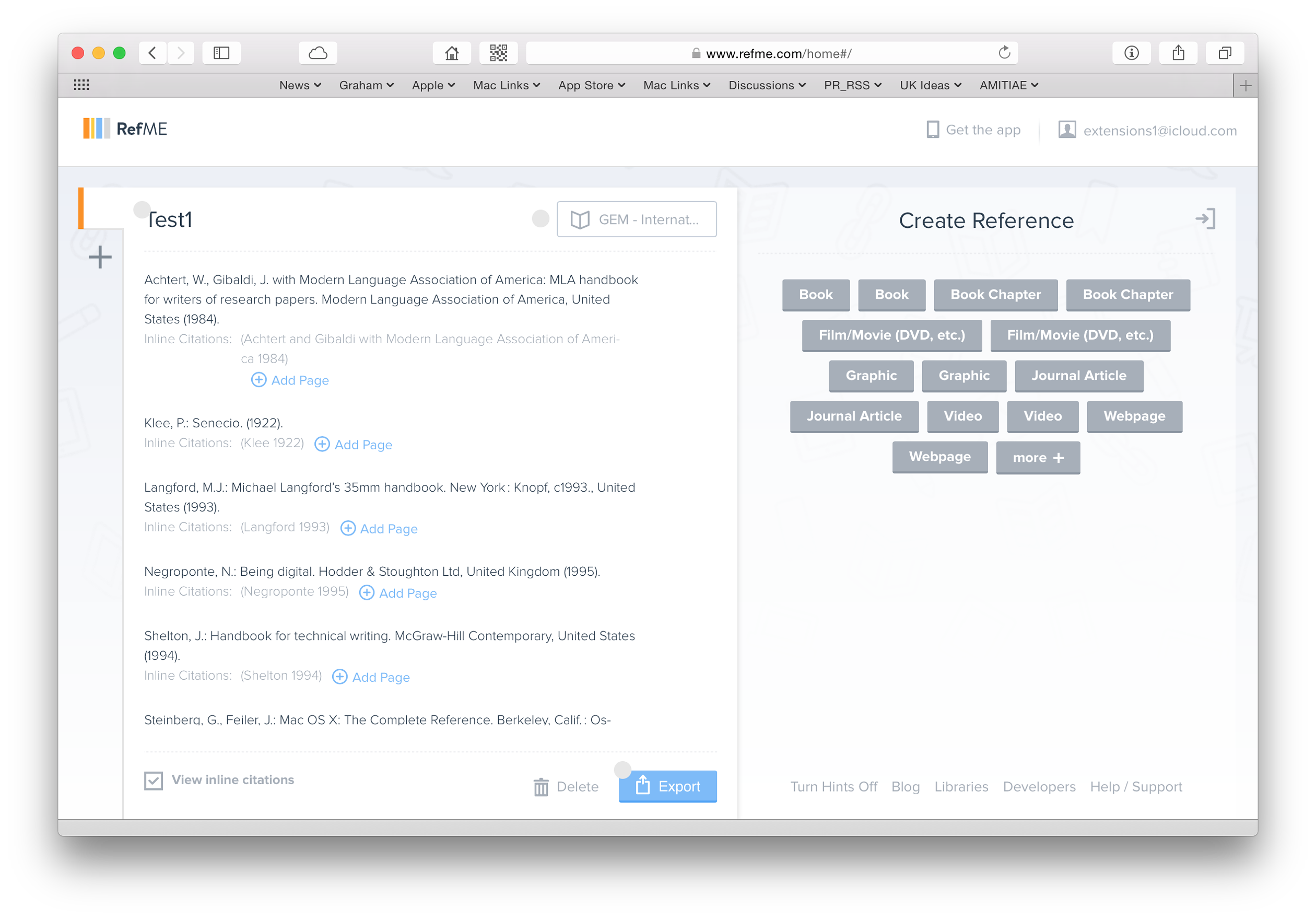Create a Webpage reference beside the Video buttons

pos(1134,416)
